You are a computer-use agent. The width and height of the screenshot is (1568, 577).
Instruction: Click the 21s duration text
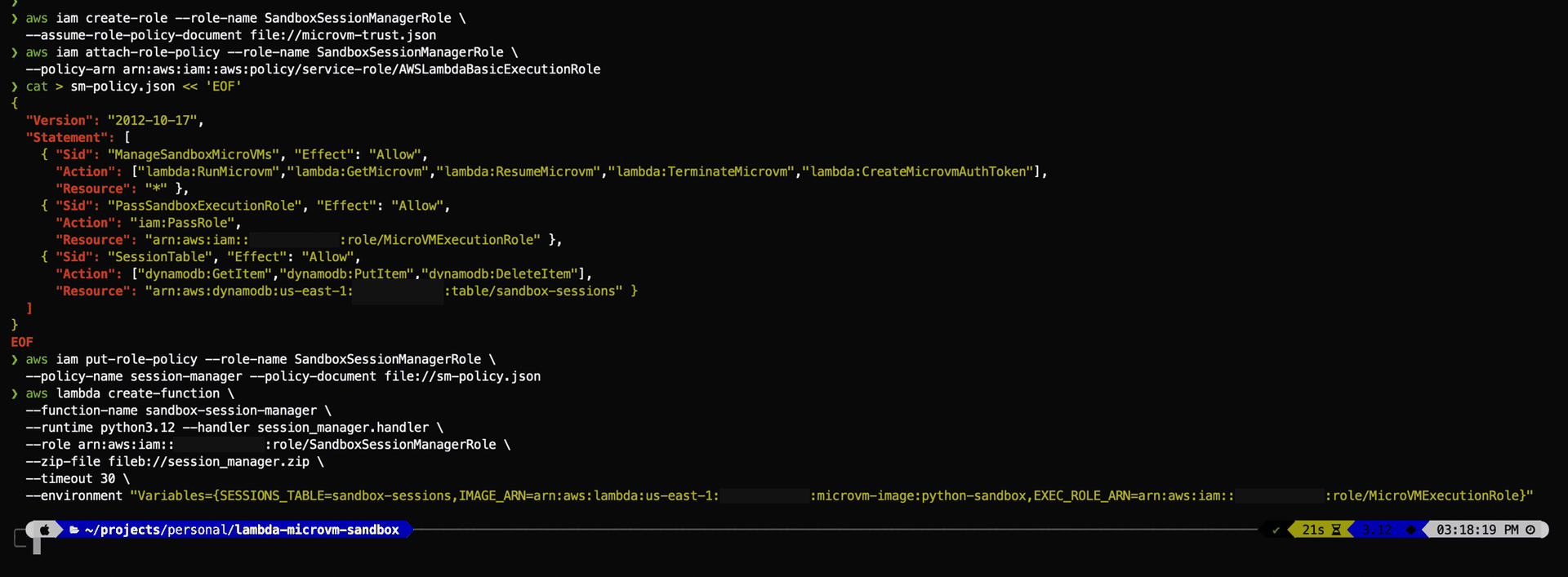pyautogui.click(x=1313, y=530)
